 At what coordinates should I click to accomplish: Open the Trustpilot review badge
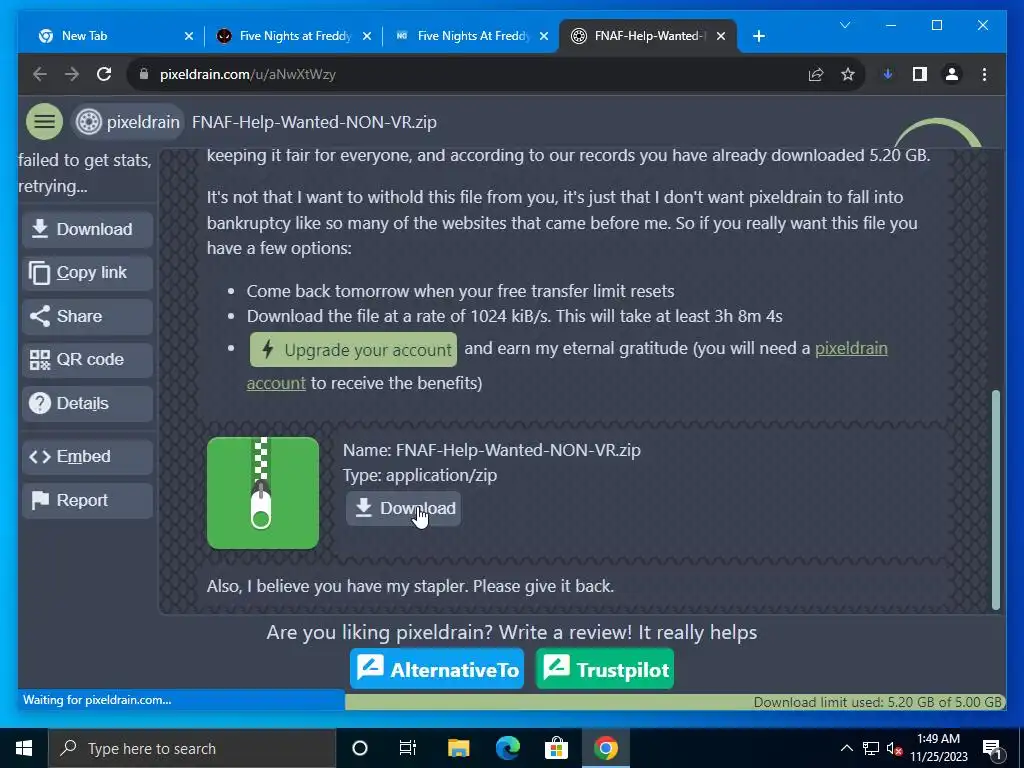coord(605,668)
